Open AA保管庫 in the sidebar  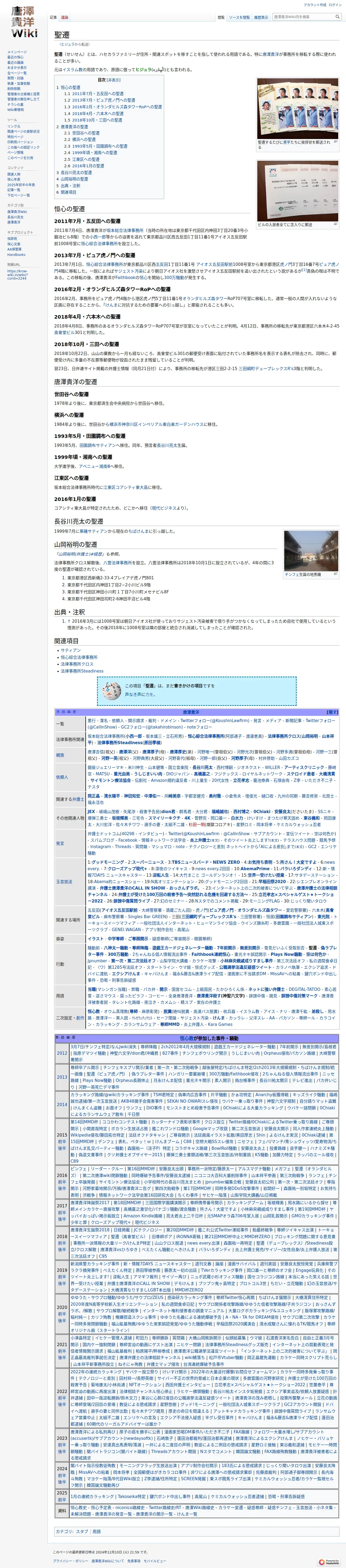(x=15, y=250)
